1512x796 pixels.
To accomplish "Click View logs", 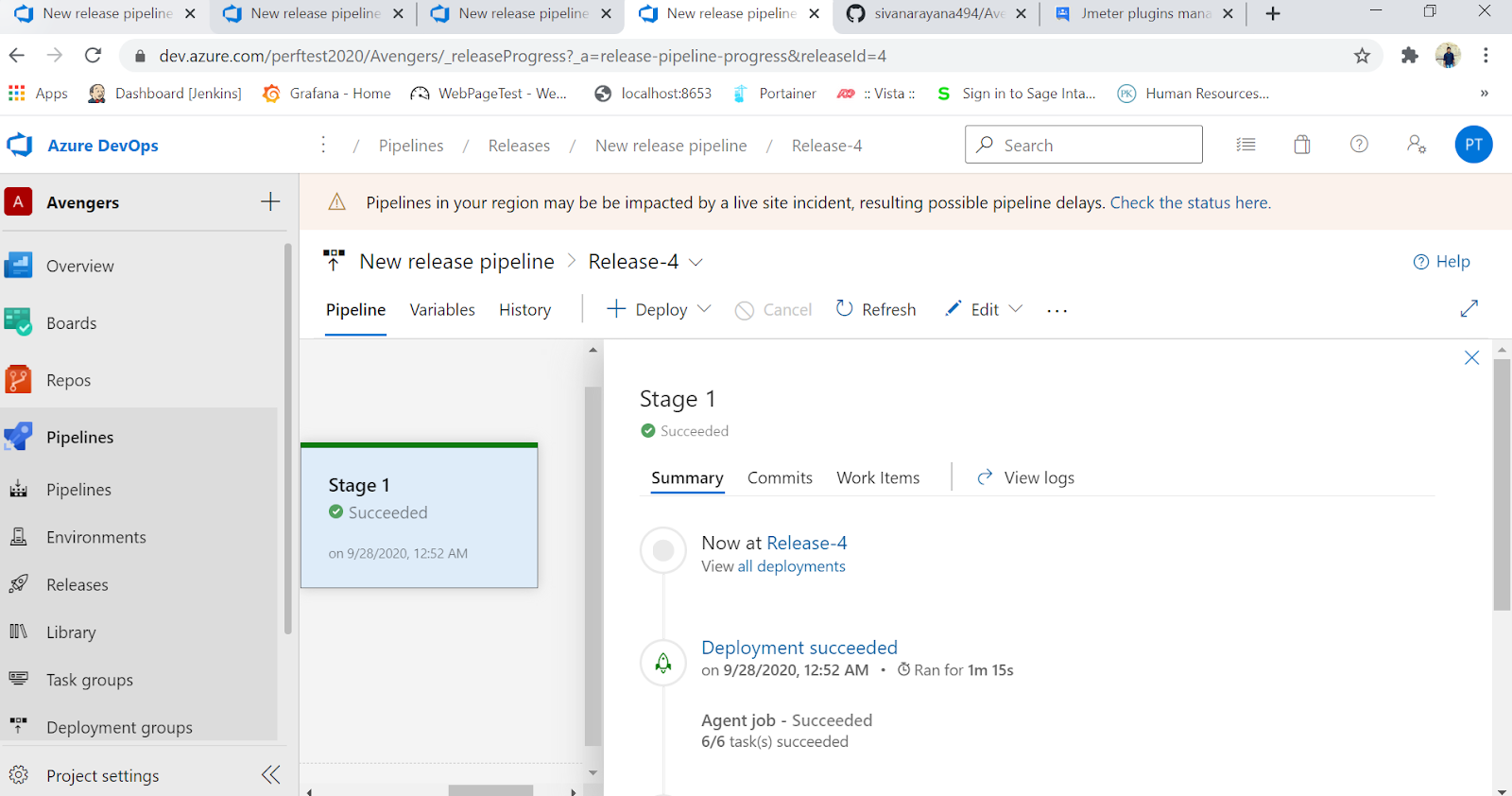I will (x=1025, y=478).
